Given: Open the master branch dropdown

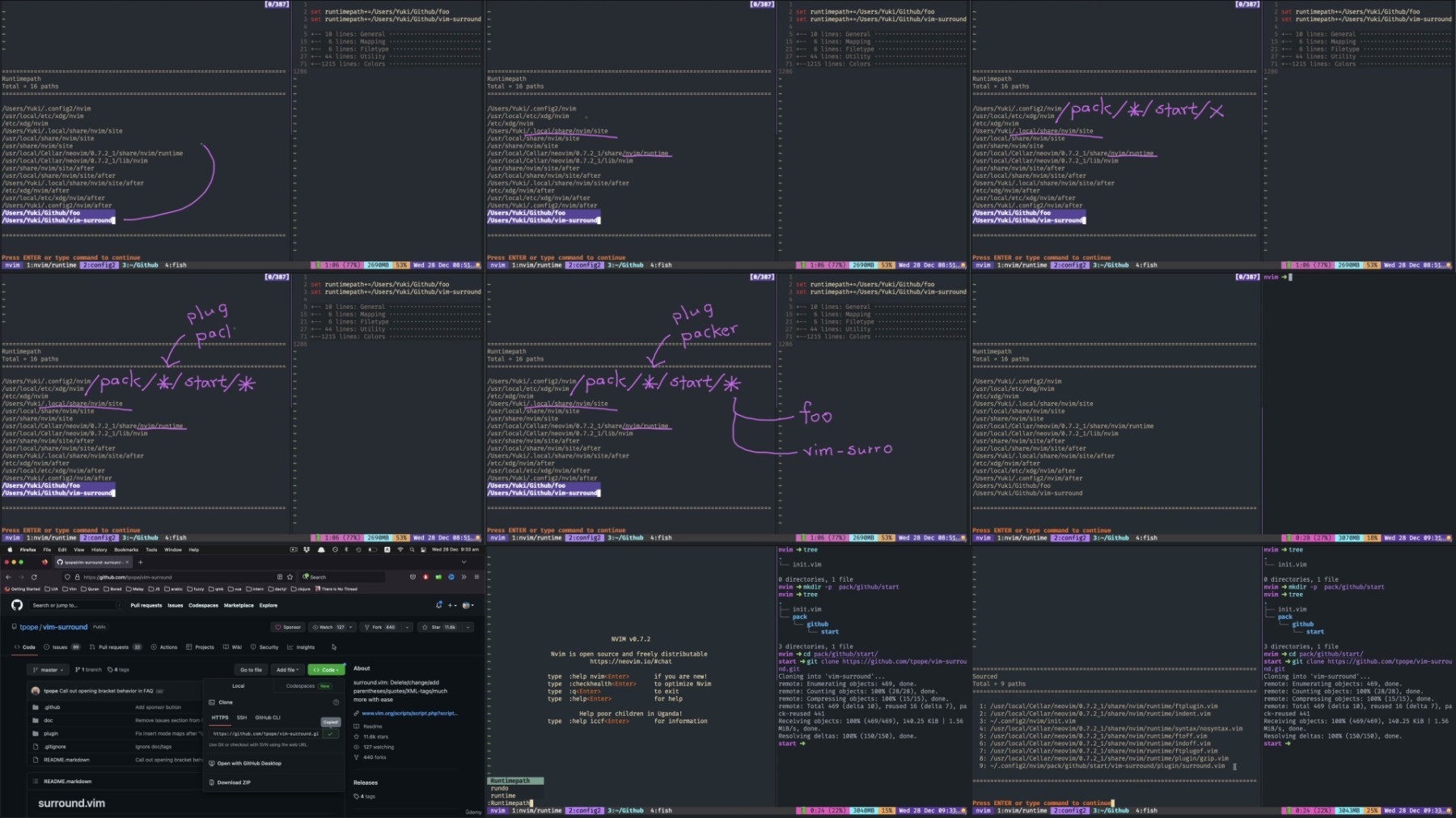Looking at the screenshot, I should tap(48, 670).
